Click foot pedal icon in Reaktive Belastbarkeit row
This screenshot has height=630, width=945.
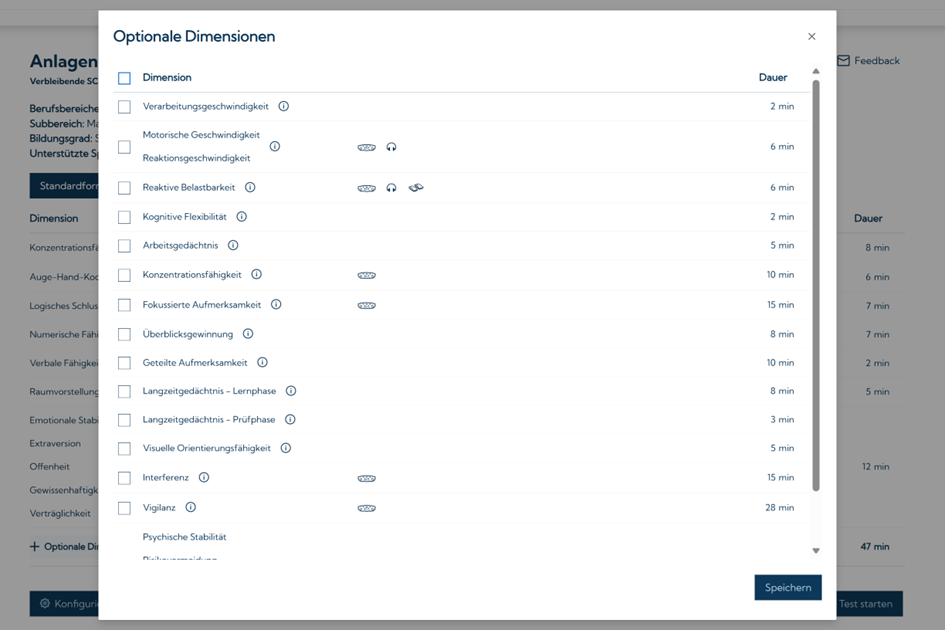coord(416,187)
